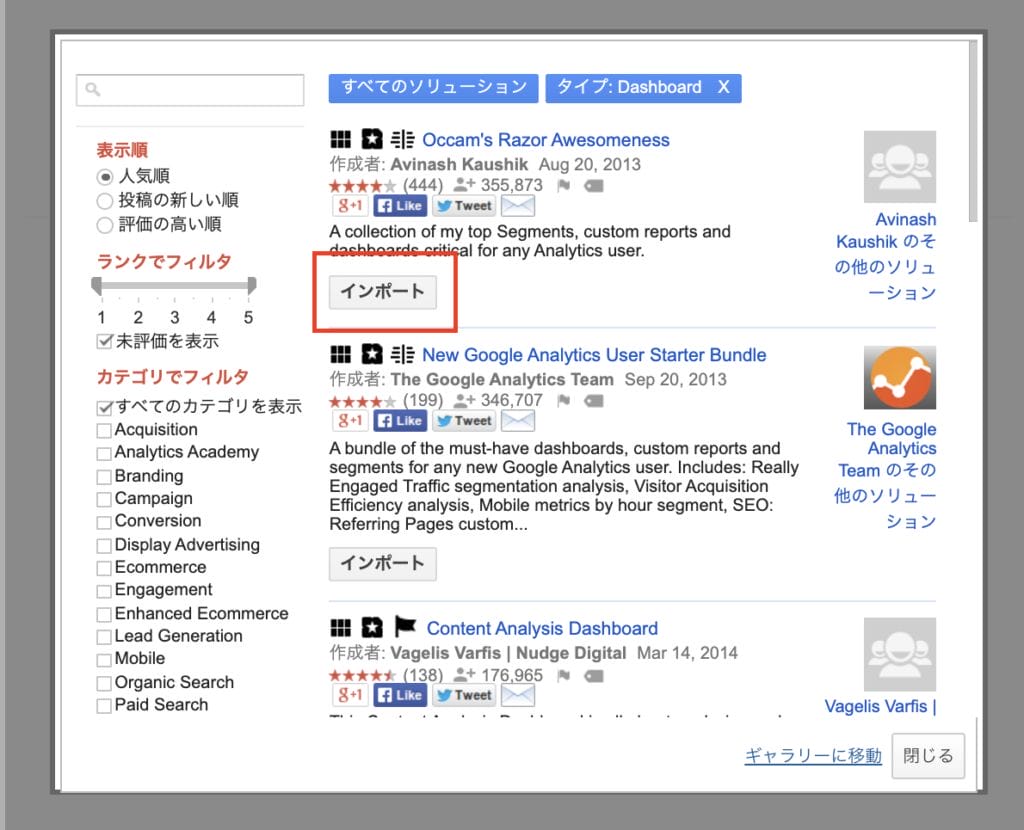Click right handle of rank filter slider
This screenshot has height=830, width=1024.
click(252, 285)
